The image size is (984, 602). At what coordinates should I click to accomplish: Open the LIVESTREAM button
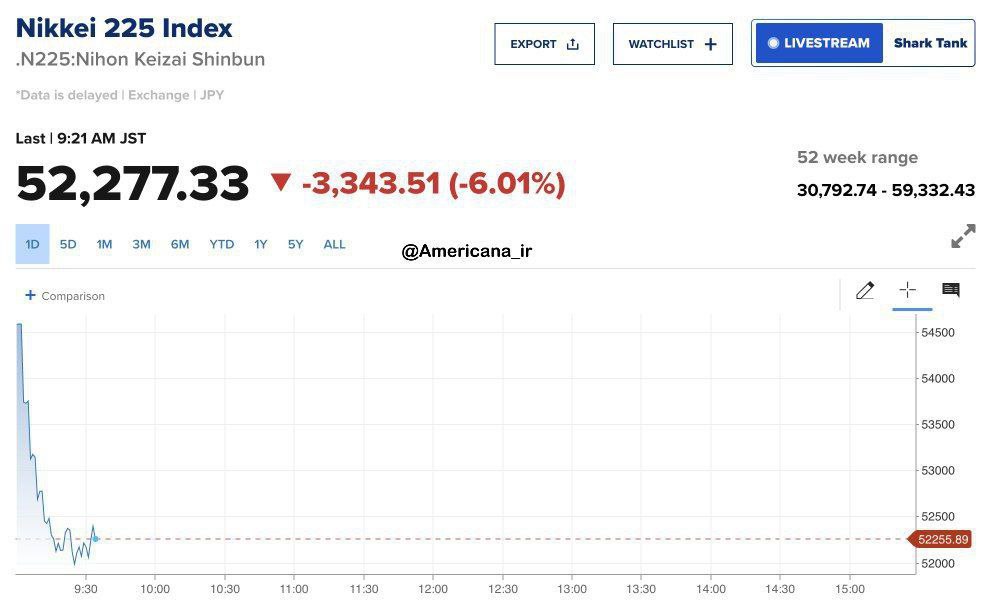click(819, 43)
